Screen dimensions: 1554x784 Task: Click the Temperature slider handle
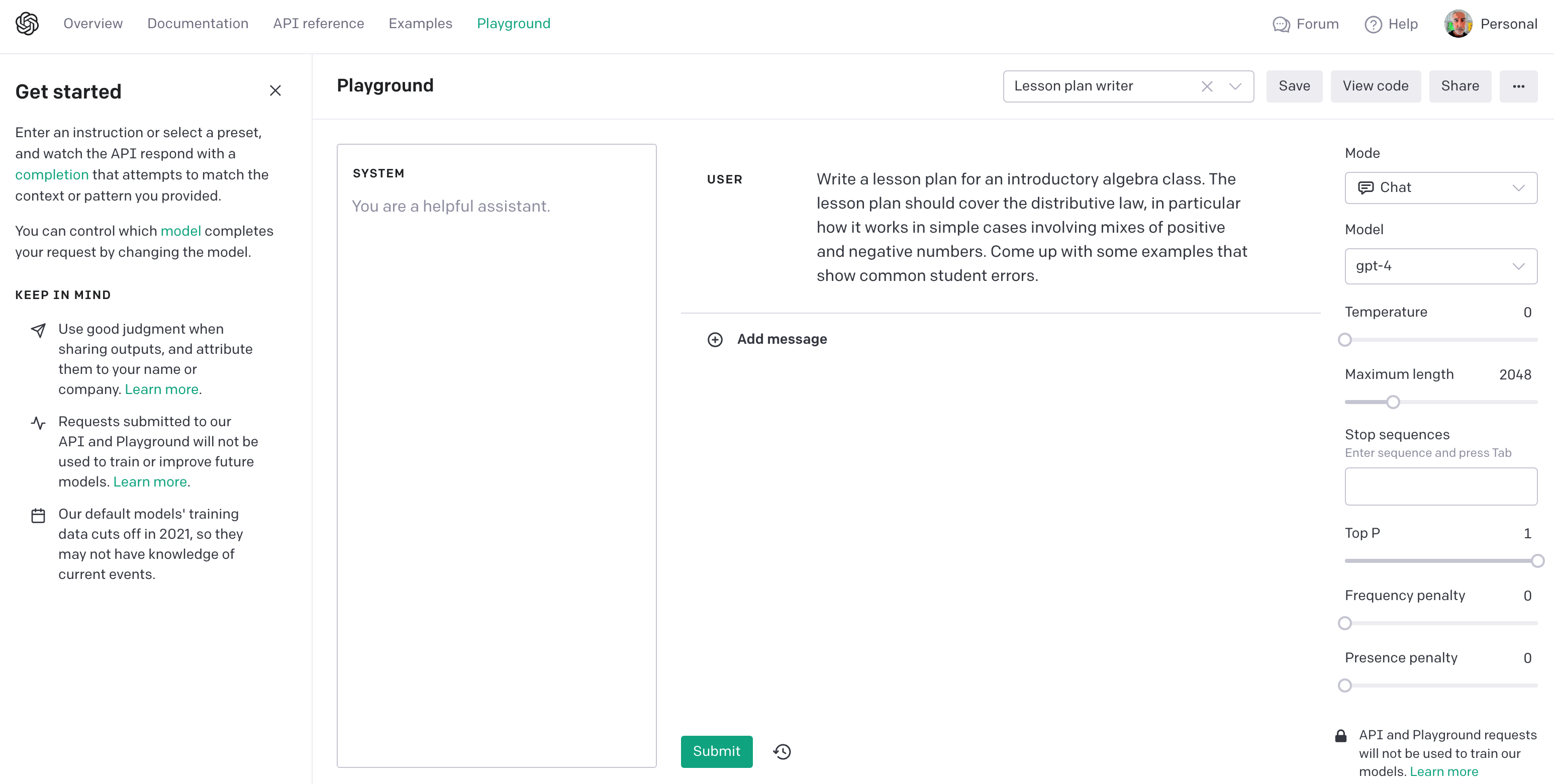click(x=1344, y=340)
